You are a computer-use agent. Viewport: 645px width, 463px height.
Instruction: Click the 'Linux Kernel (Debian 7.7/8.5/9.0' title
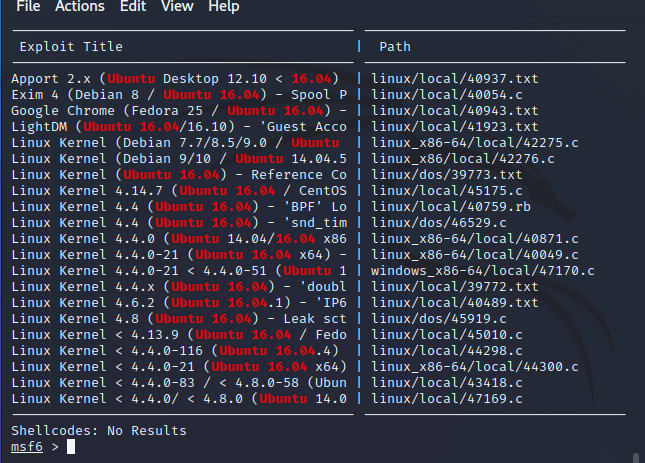175,143
